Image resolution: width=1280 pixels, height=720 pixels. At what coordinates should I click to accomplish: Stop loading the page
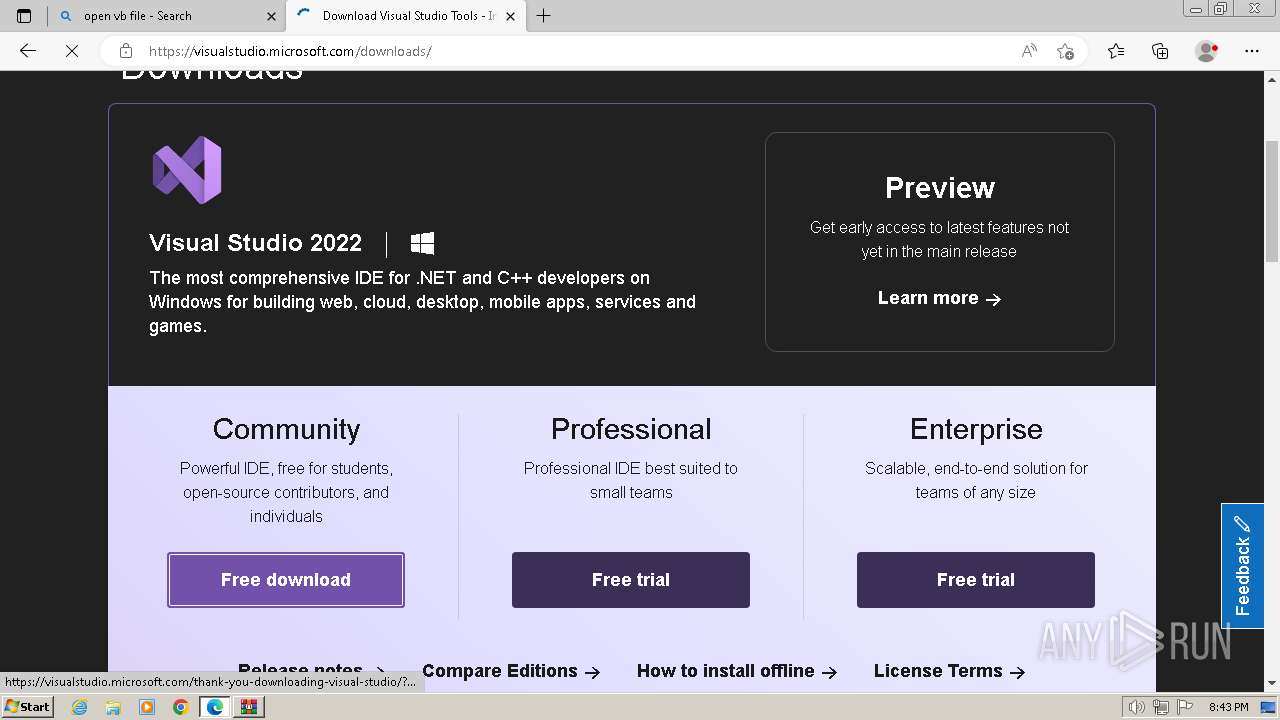[x=72, y=51]
